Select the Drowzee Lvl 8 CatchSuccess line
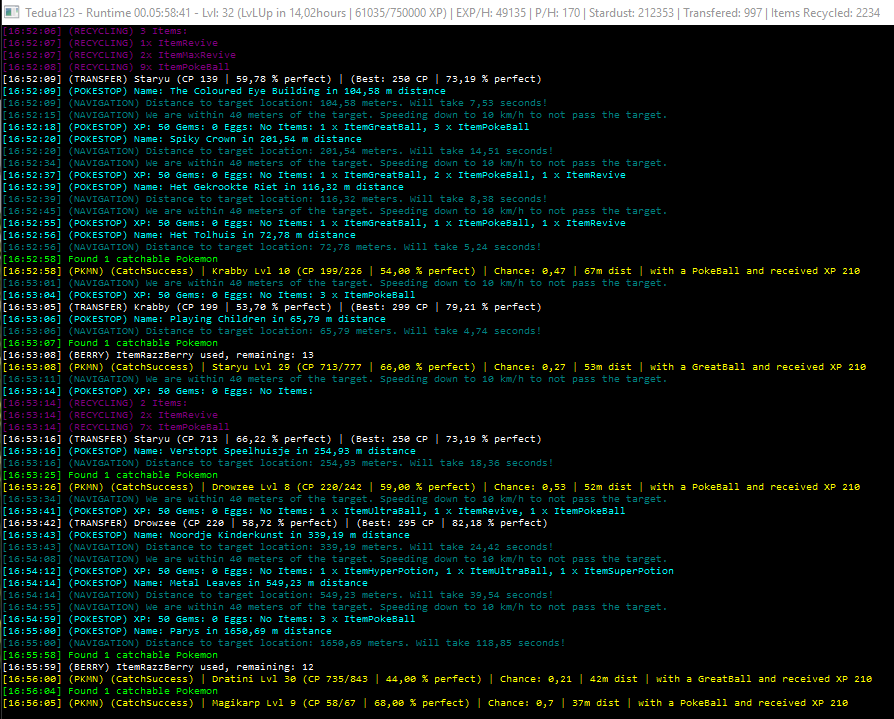Image resolution: width=894 pixels, height=719 pixels. 431,487
